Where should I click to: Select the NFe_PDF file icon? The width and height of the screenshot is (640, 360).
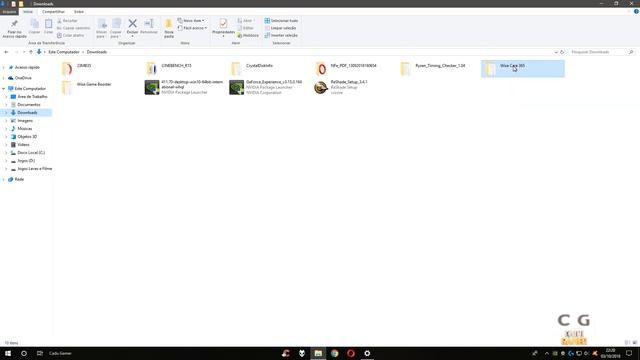coord(321,69)
